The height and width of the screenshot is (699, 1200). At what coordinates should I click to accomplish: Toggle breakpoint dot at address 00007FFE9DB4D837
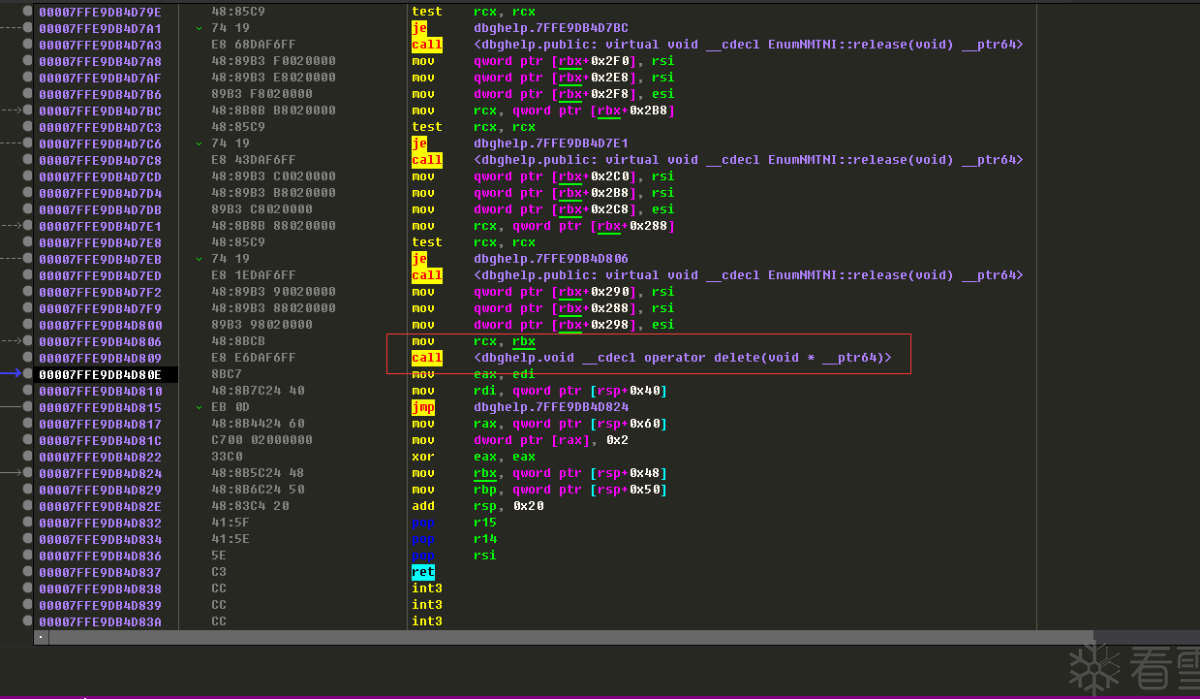coord(27,572)
